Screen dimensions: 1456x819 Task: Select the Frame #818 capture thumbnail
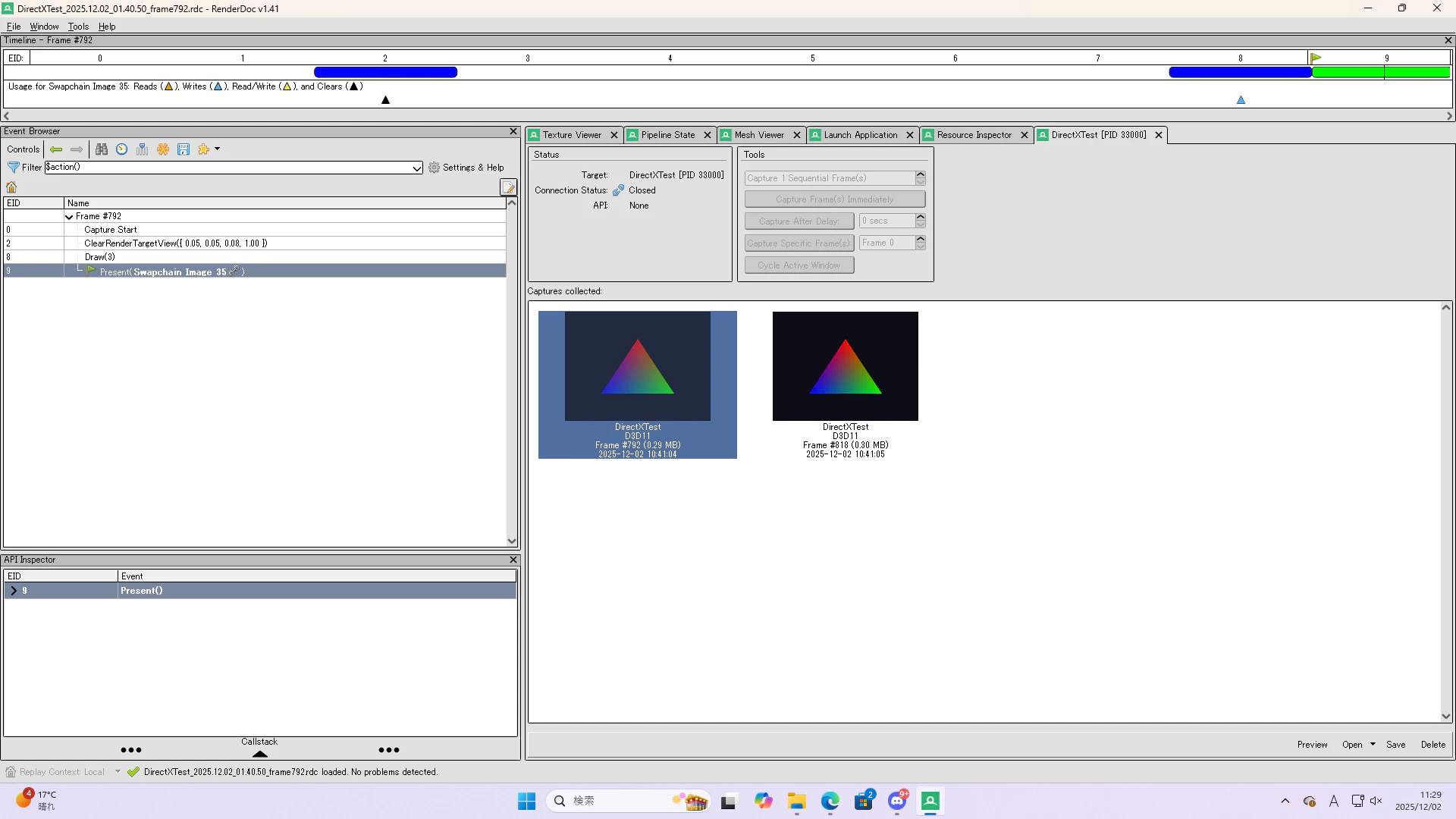845,366
